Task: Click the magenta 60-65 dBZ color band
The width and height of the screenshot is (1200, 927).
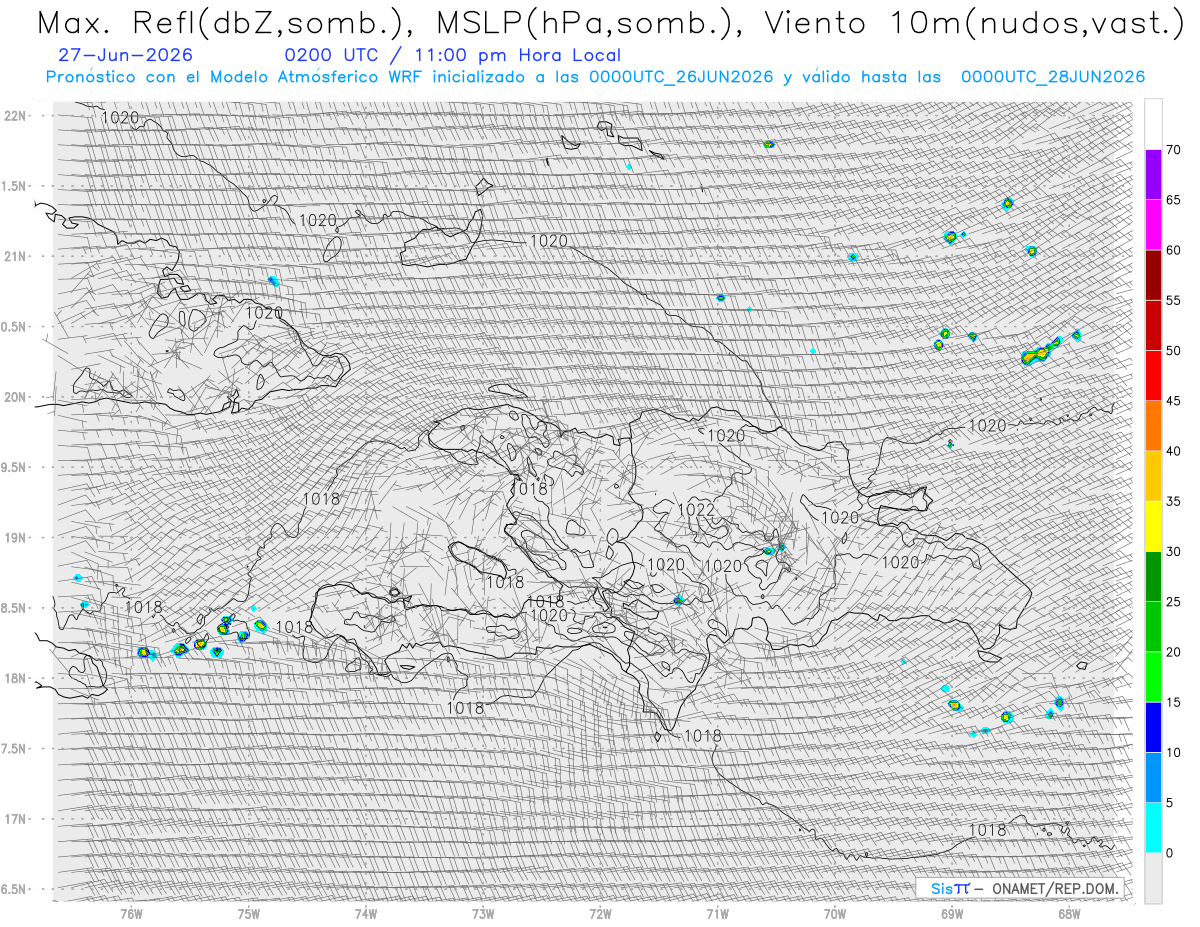Action: [1153, 225]
